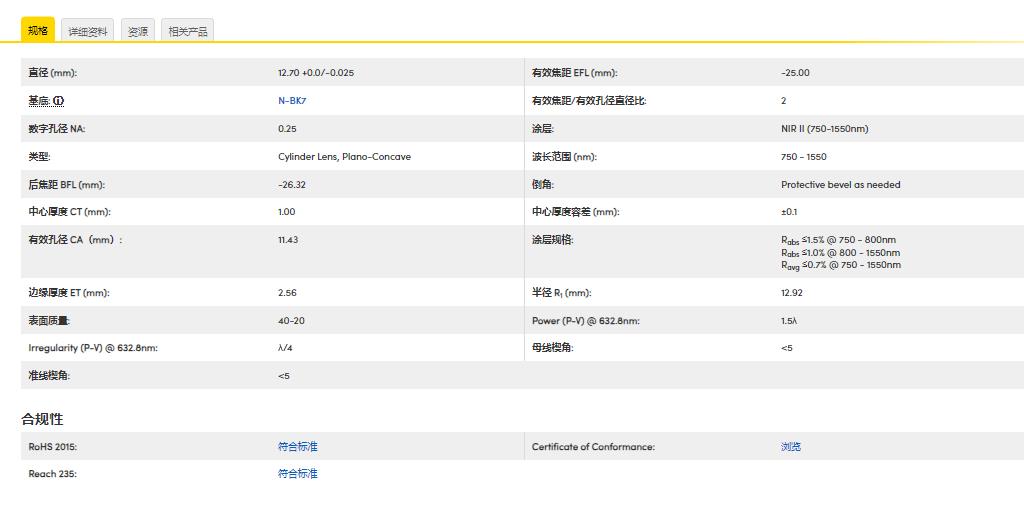Click the RoHS 2015 label
The height and width of the screenshot is (514, 1024).
coord(52,447)
